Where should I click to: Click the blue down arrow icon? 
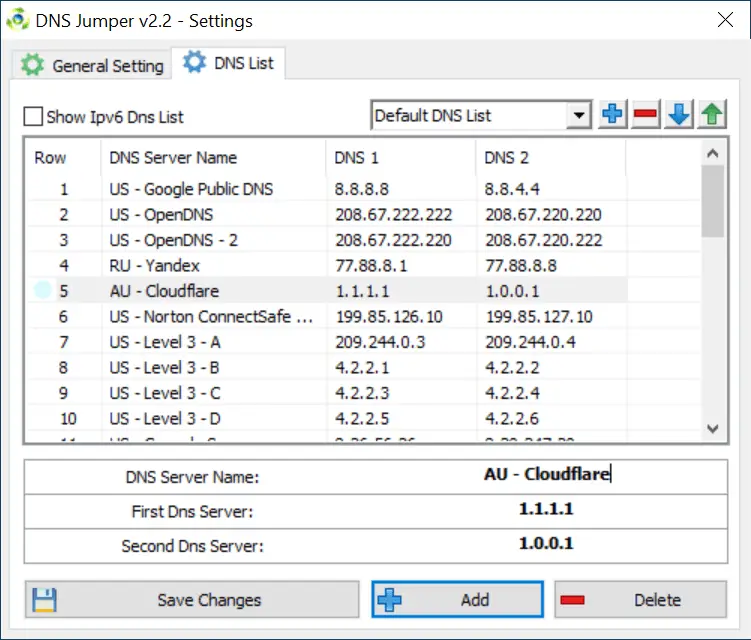pos(679,114)
